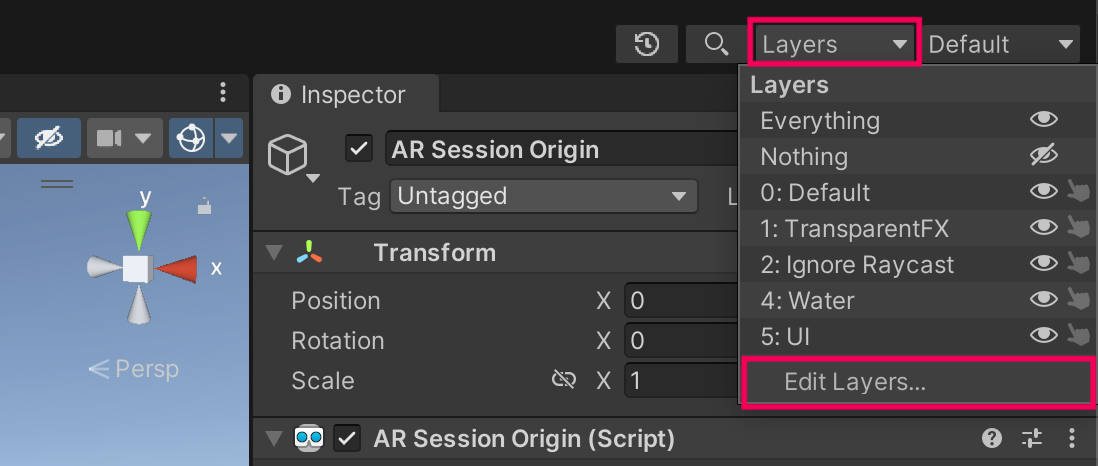
Task: Open help for AR Session Origin script
Action: point(992,438)
